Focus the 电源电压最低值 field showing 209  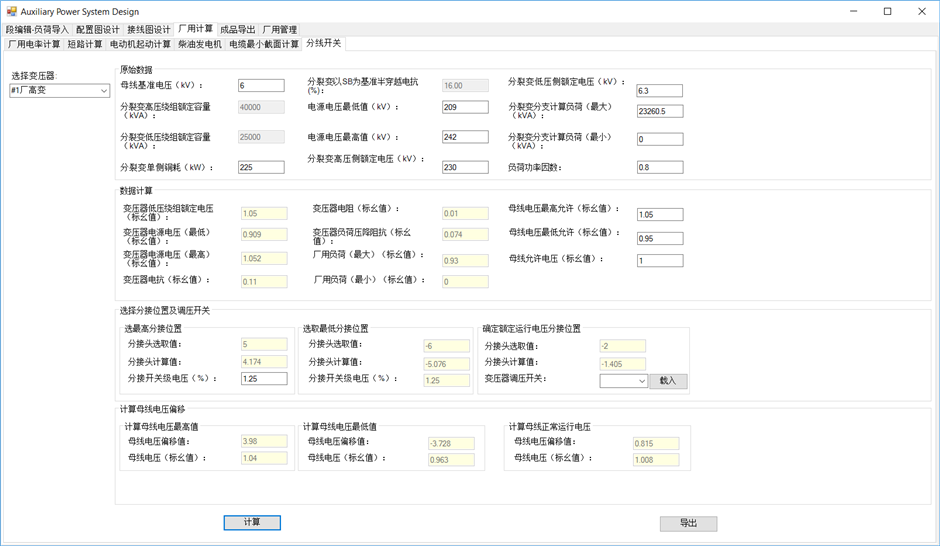pyautogui.click(x=465, y=107)
